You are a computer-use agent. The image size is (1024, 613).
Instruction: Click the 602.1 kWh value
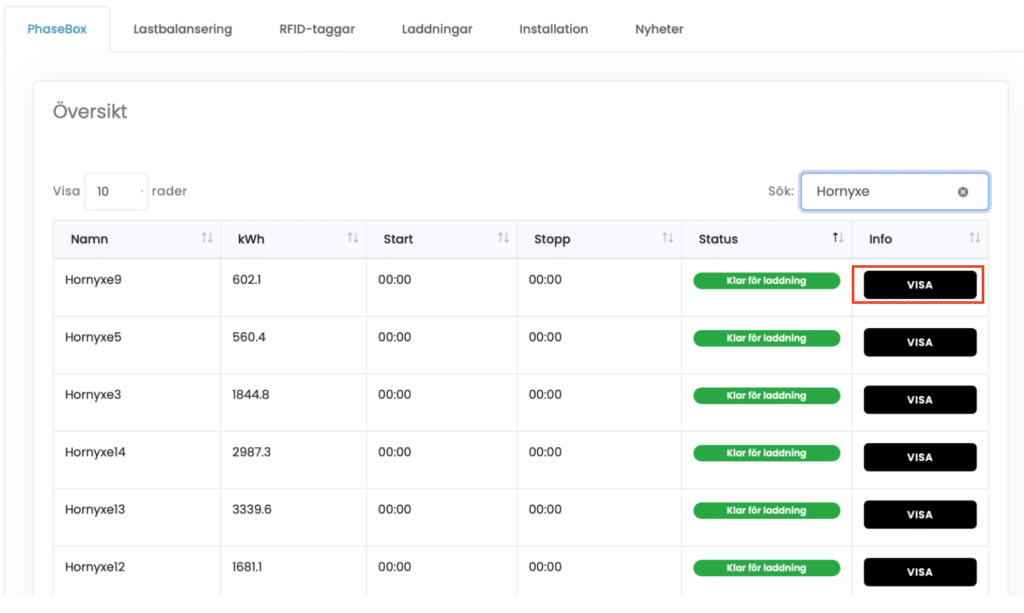tap(246, 279)
